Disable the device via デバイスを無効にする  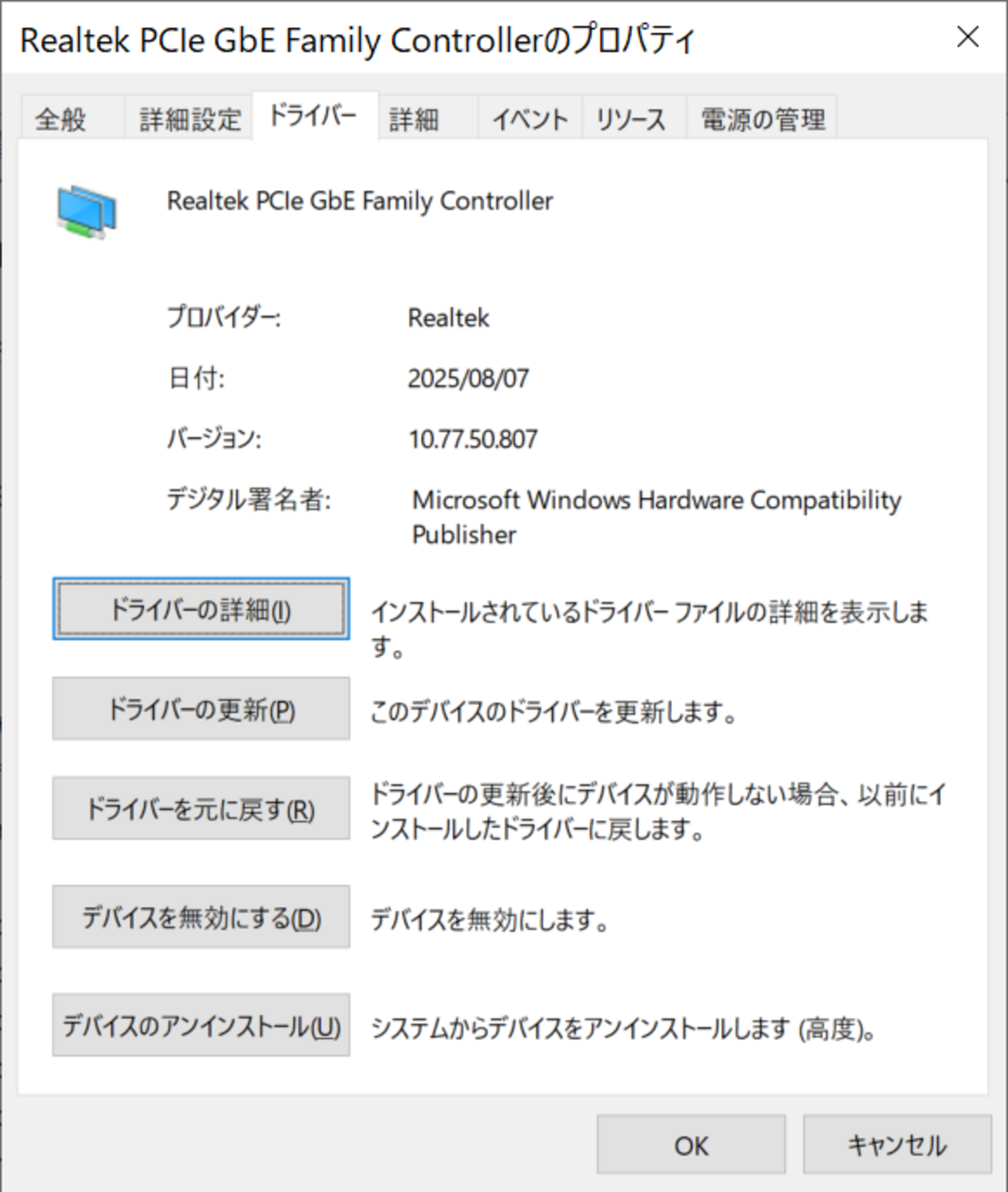pyautogui.click(x=200, y=917)
